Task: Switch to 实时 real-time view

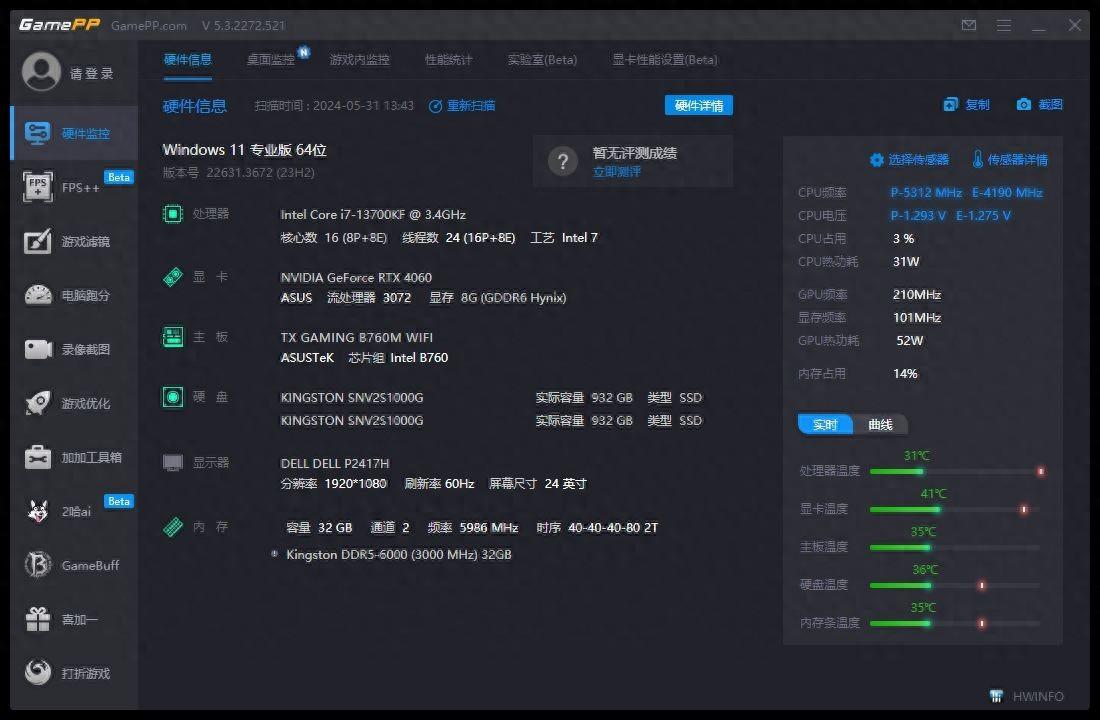Action: click(x=825, y=425)
